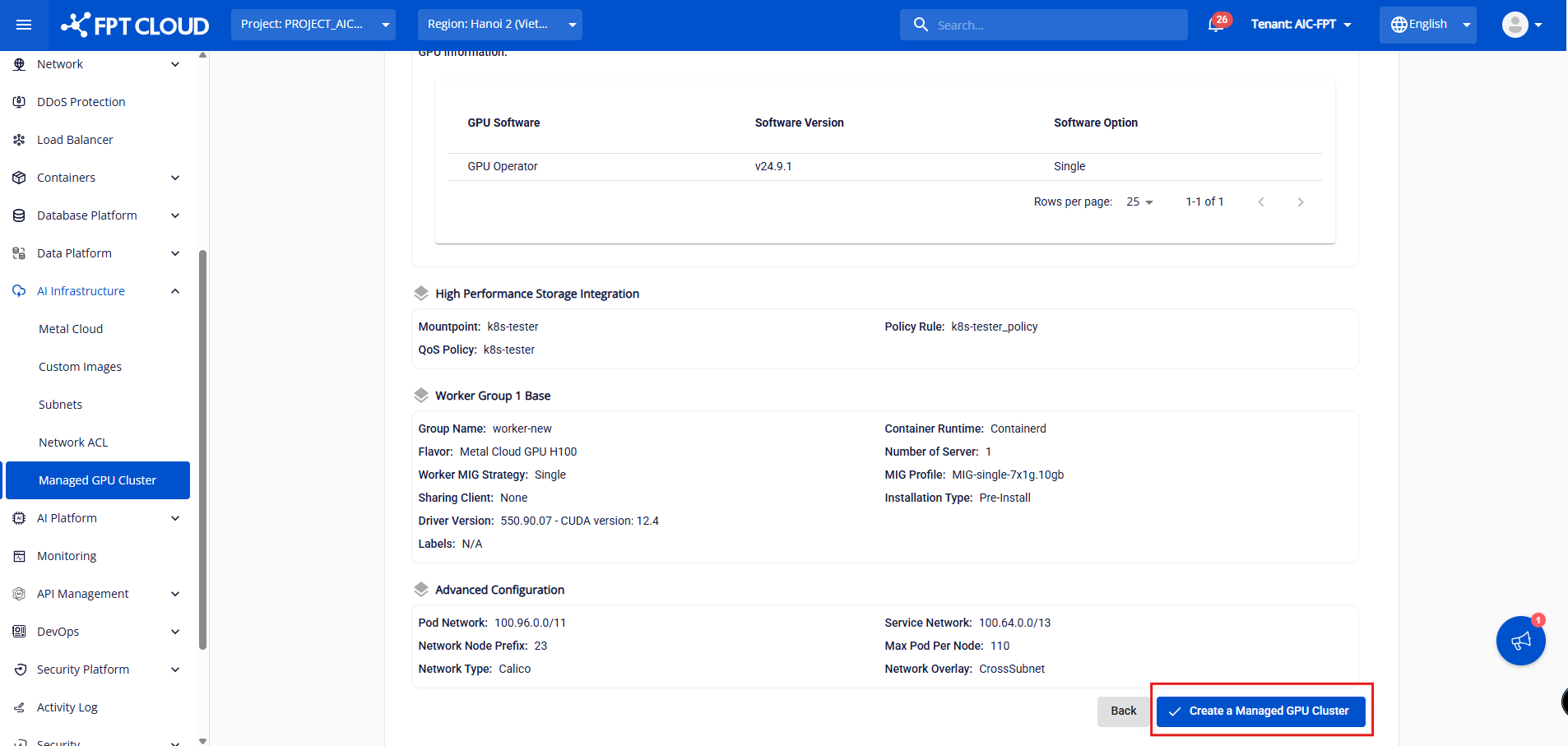The height and width of the screenshot is (746, 1568).
Task: Click the Load Balancer sidebar icon
Action: click(x=19, y=140)
